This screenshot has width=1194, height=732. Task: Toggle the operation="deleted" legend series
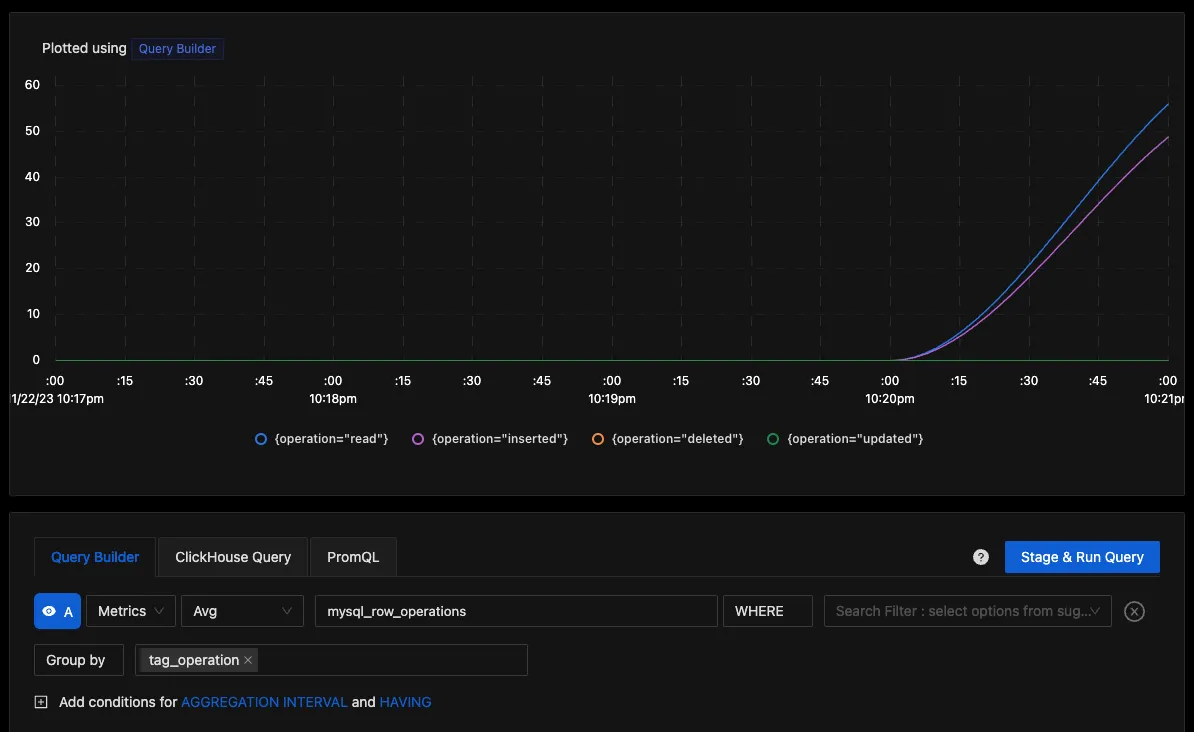click(668, 439)
